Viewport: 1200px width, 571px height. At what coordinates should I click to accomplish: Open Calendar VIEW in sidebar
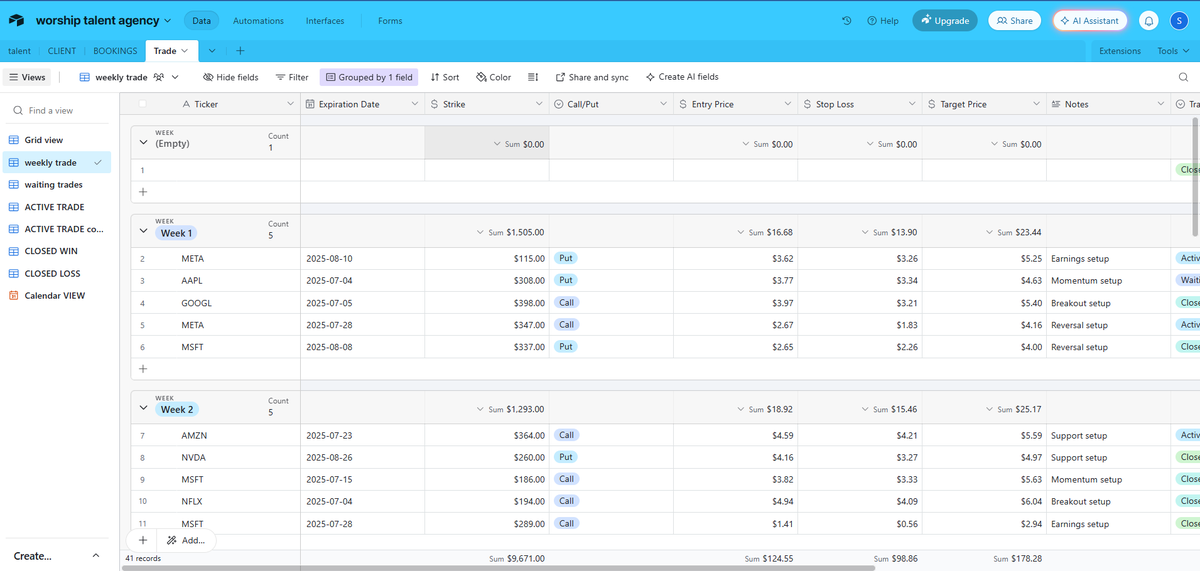(x=56, y=296)
